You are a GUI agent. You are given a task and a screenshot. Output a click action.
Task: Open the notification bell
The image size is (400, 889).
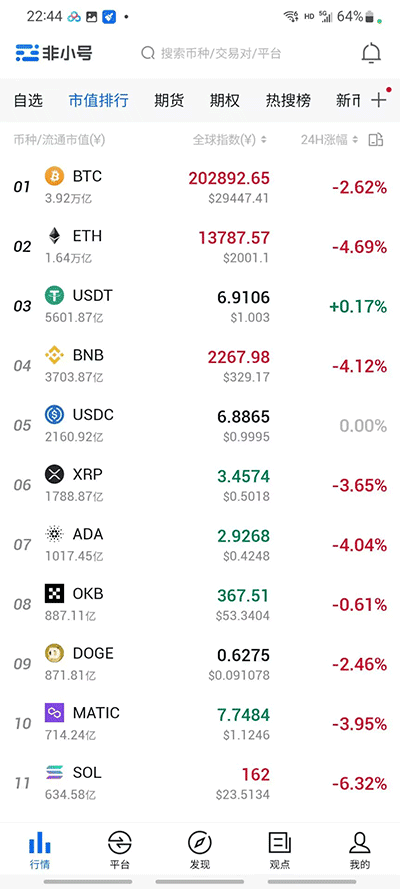(x=371, y=53)
